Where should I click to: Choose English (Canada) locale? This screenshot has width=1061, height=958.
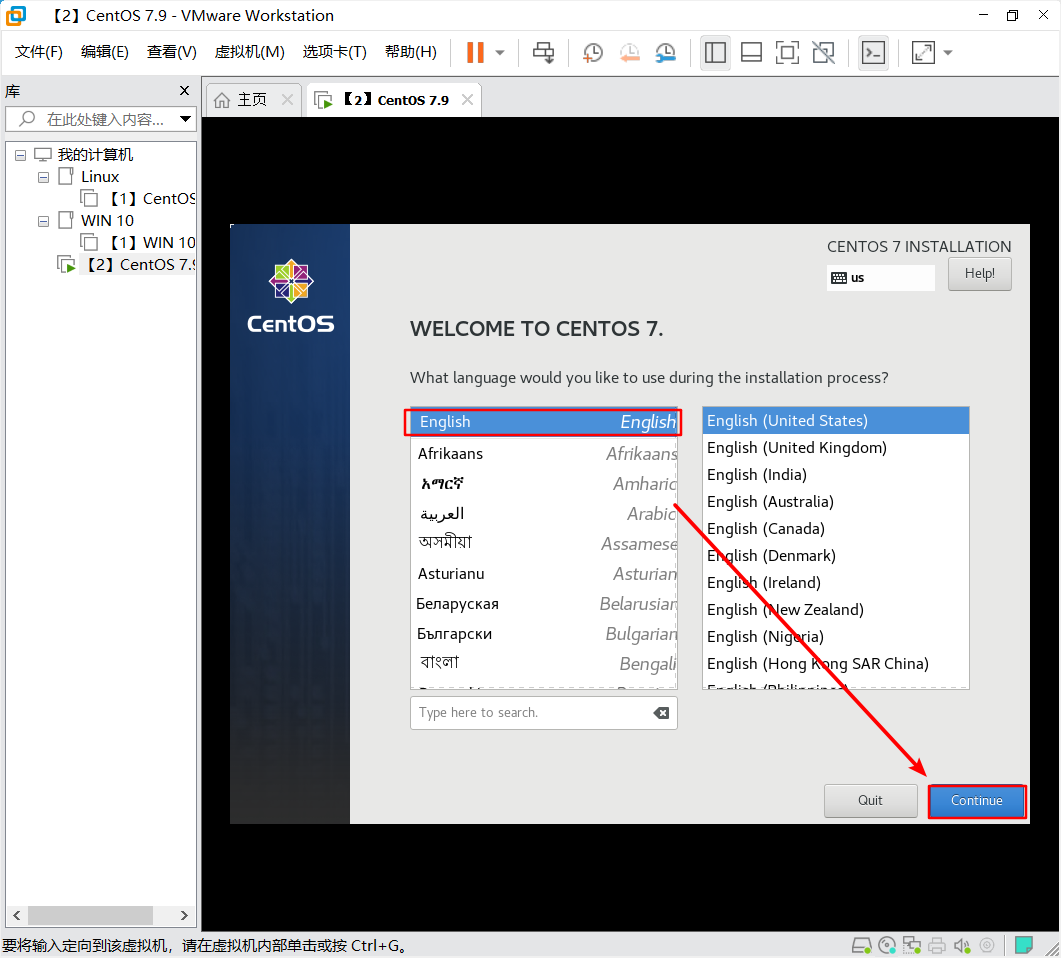pos(836,529)
